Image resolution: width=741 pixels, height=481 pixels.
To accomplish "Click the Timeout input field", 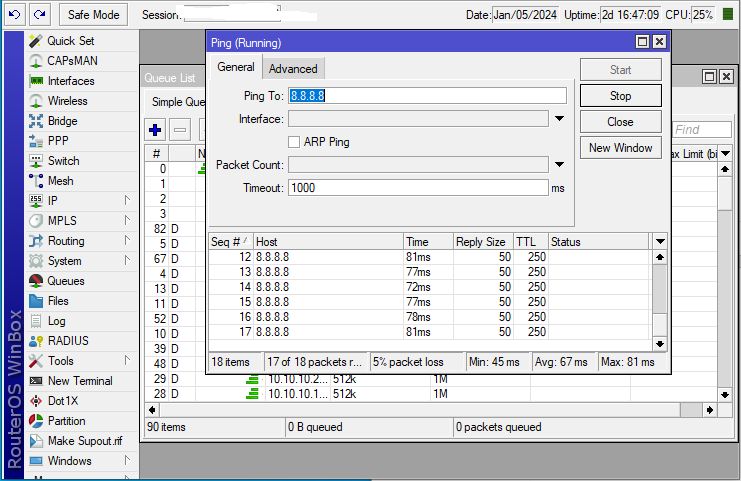I will click(418, 188).
